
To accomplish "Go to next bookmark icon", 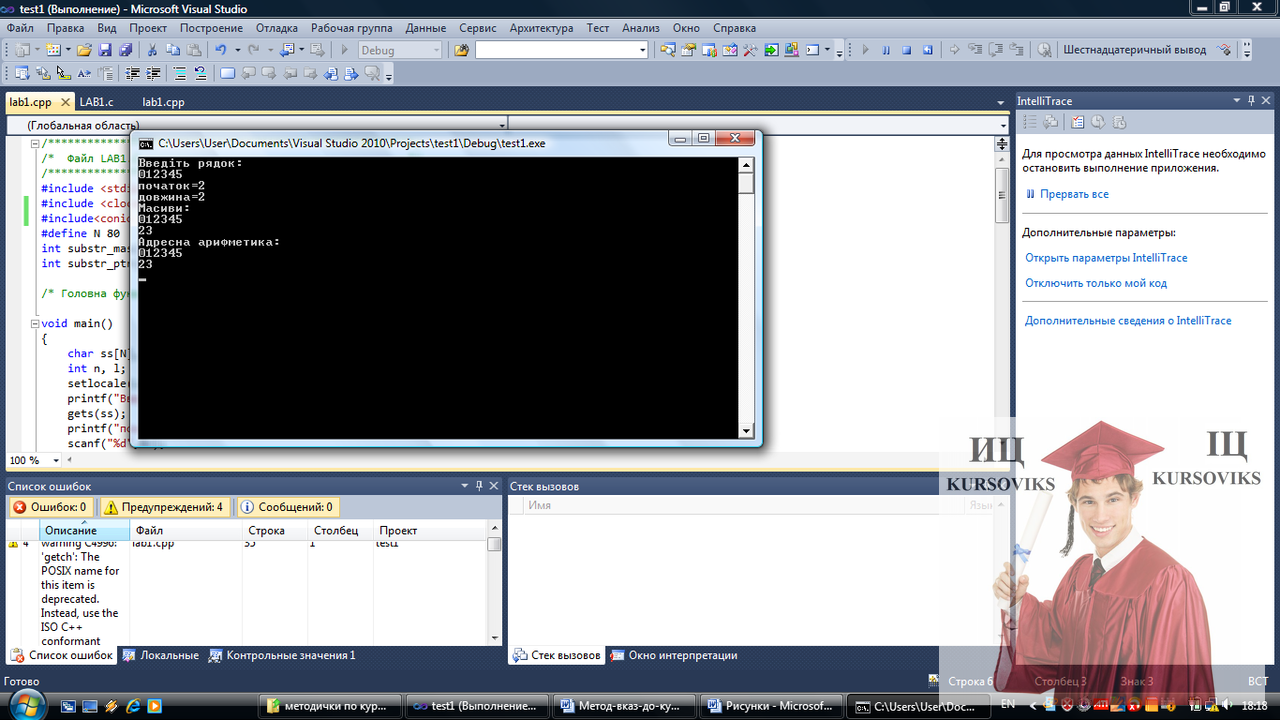I will coord(269,73).
